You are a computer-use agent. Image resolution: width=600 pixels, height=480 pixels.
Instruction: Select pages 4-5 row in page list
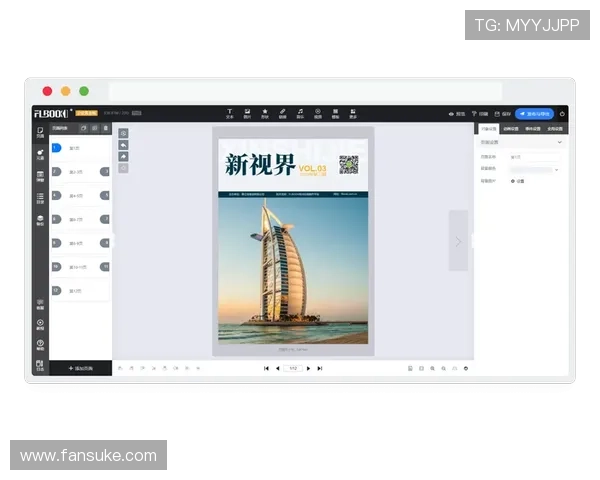80,196
